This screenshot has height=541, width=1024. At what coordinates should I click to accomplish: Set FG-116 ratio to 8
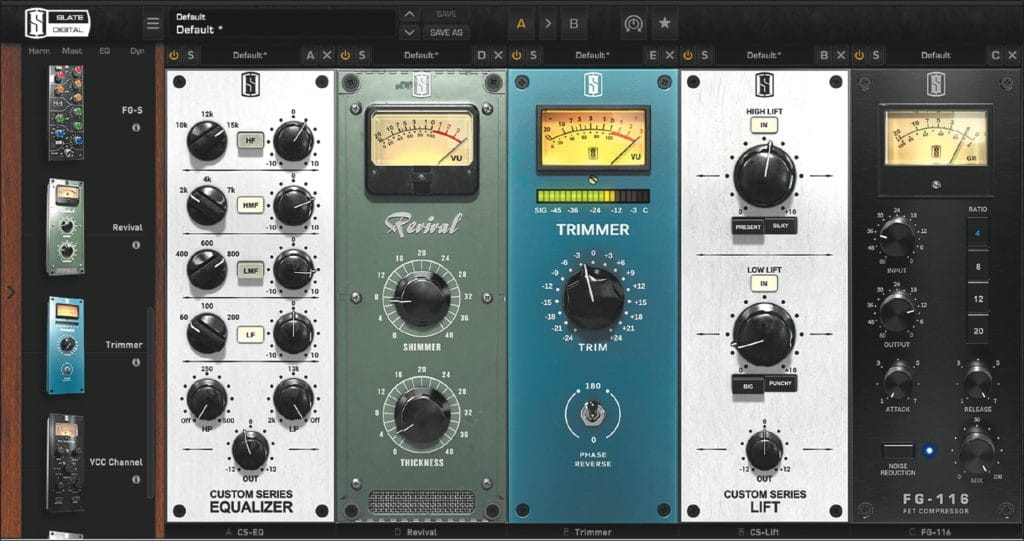click(978, 267)
